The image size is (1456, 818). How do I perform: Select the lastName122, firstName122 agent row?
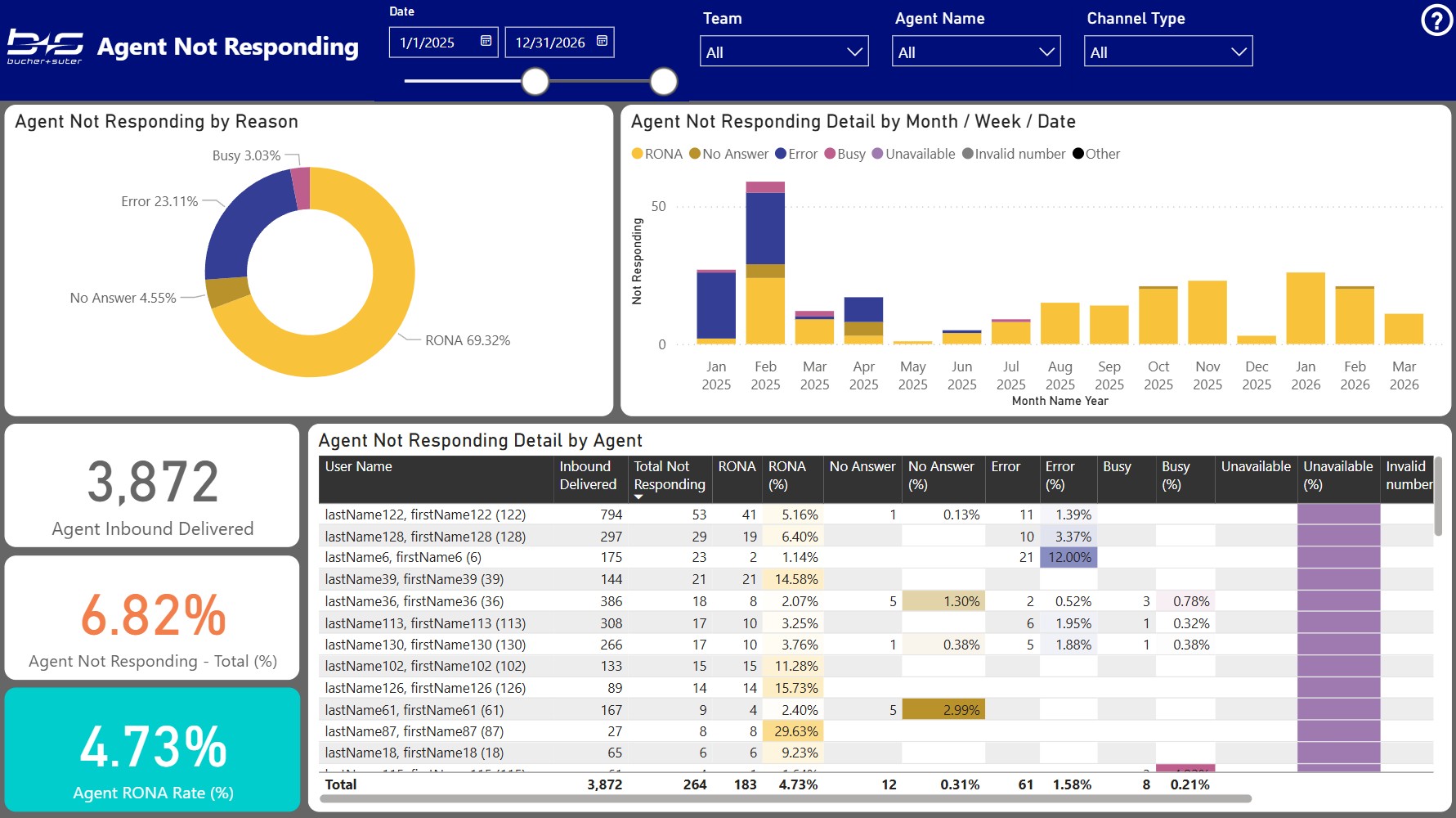tap(424, 515)
